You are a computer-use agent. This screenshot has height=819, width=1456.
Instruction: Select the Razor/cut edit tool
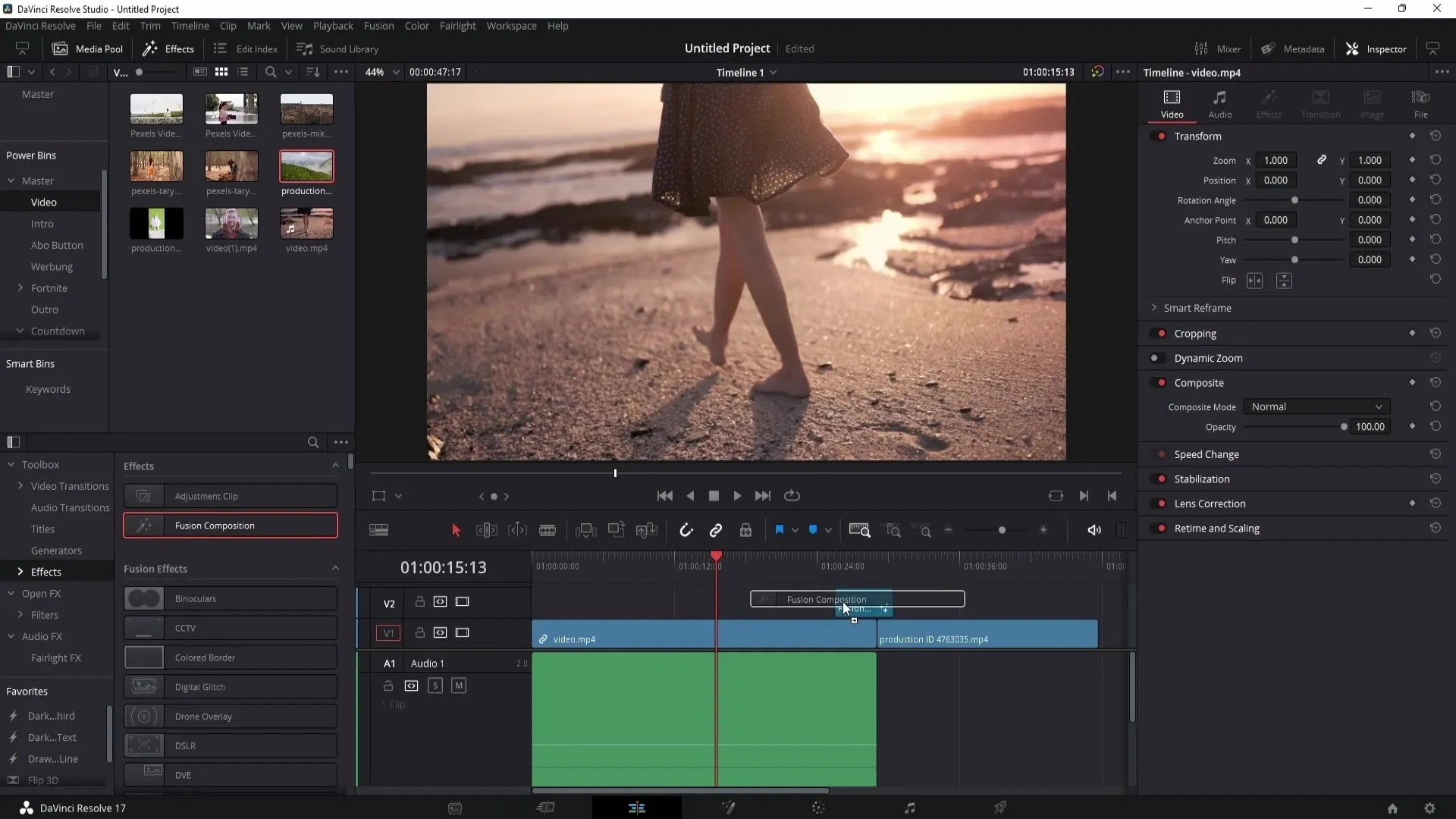548,531
